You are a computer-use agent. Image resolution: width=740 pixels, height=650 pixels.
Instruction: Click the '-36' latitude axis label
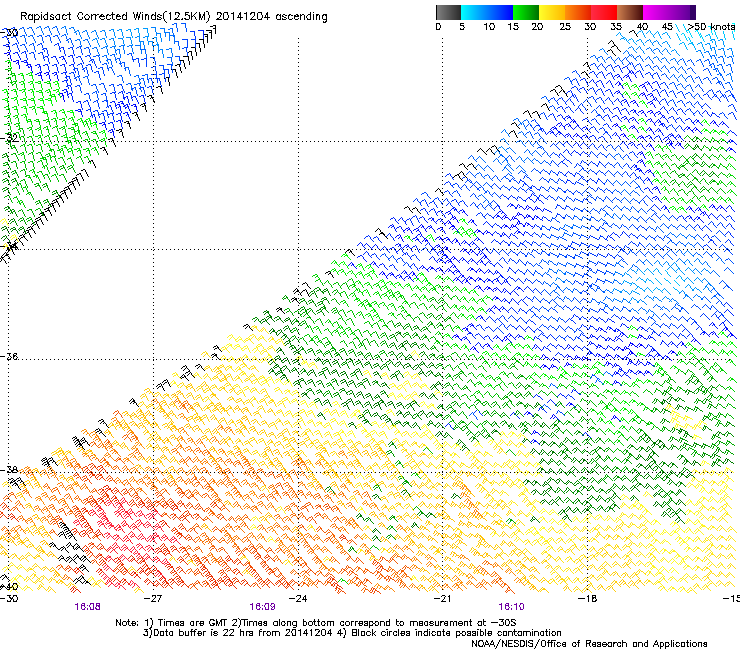tap(9, 356)
